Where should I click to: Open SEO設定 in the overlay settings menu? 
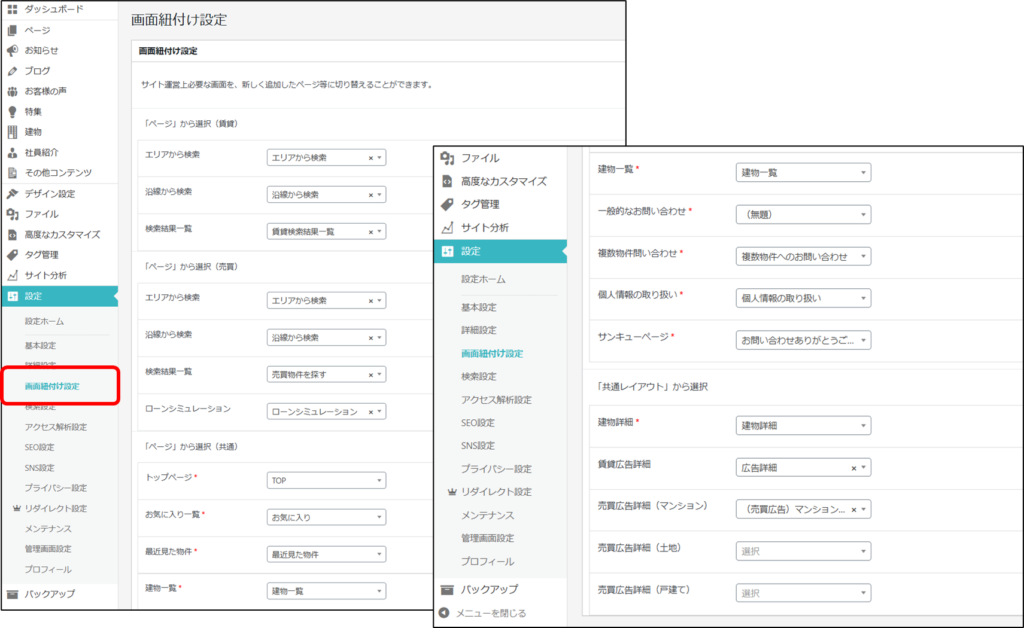coord(478,423)
